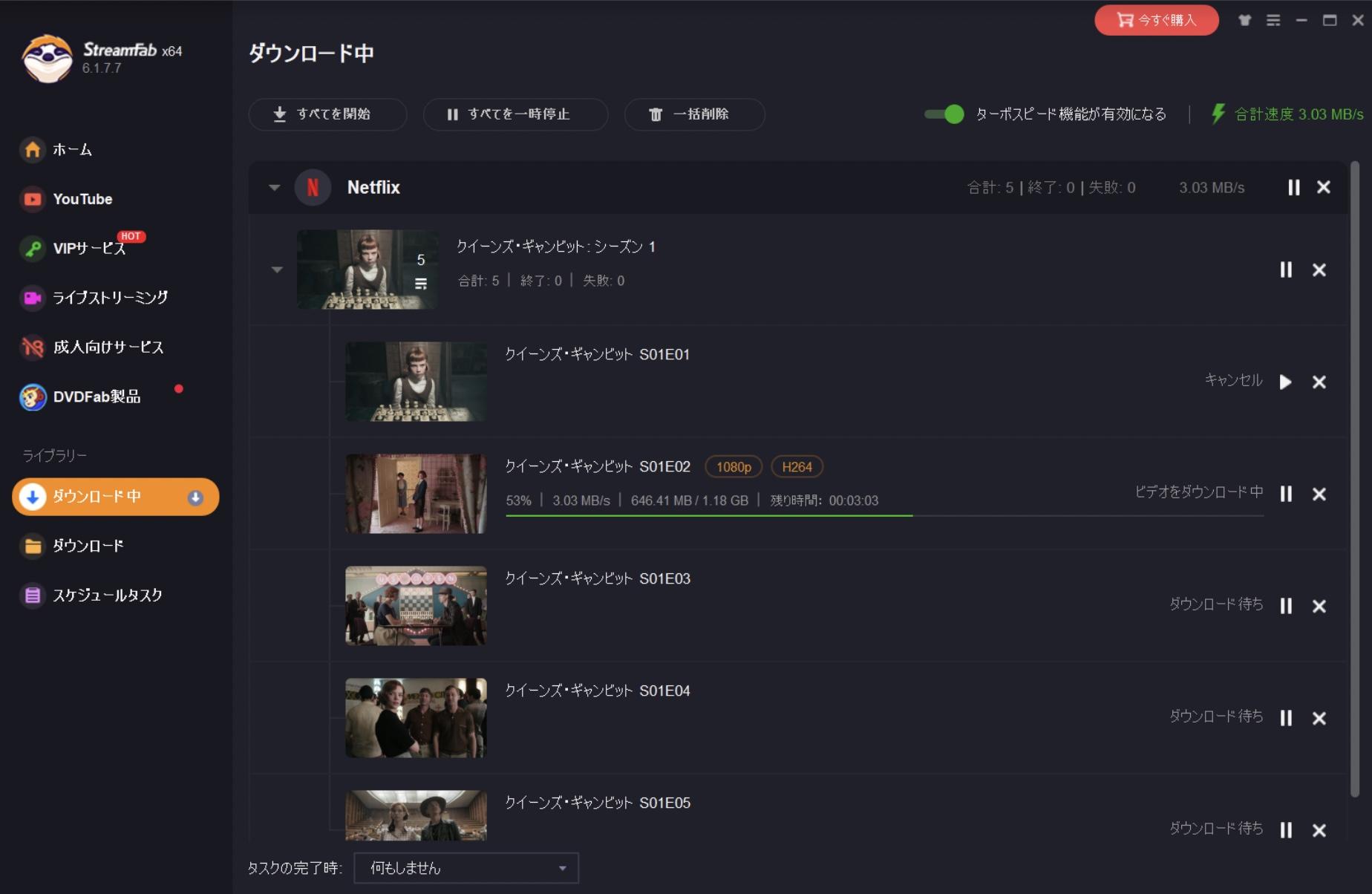Click the S01E01 episode thumbnail
Image resolution: width=1372 pixels, height=894 pixels.
point(416,382)
